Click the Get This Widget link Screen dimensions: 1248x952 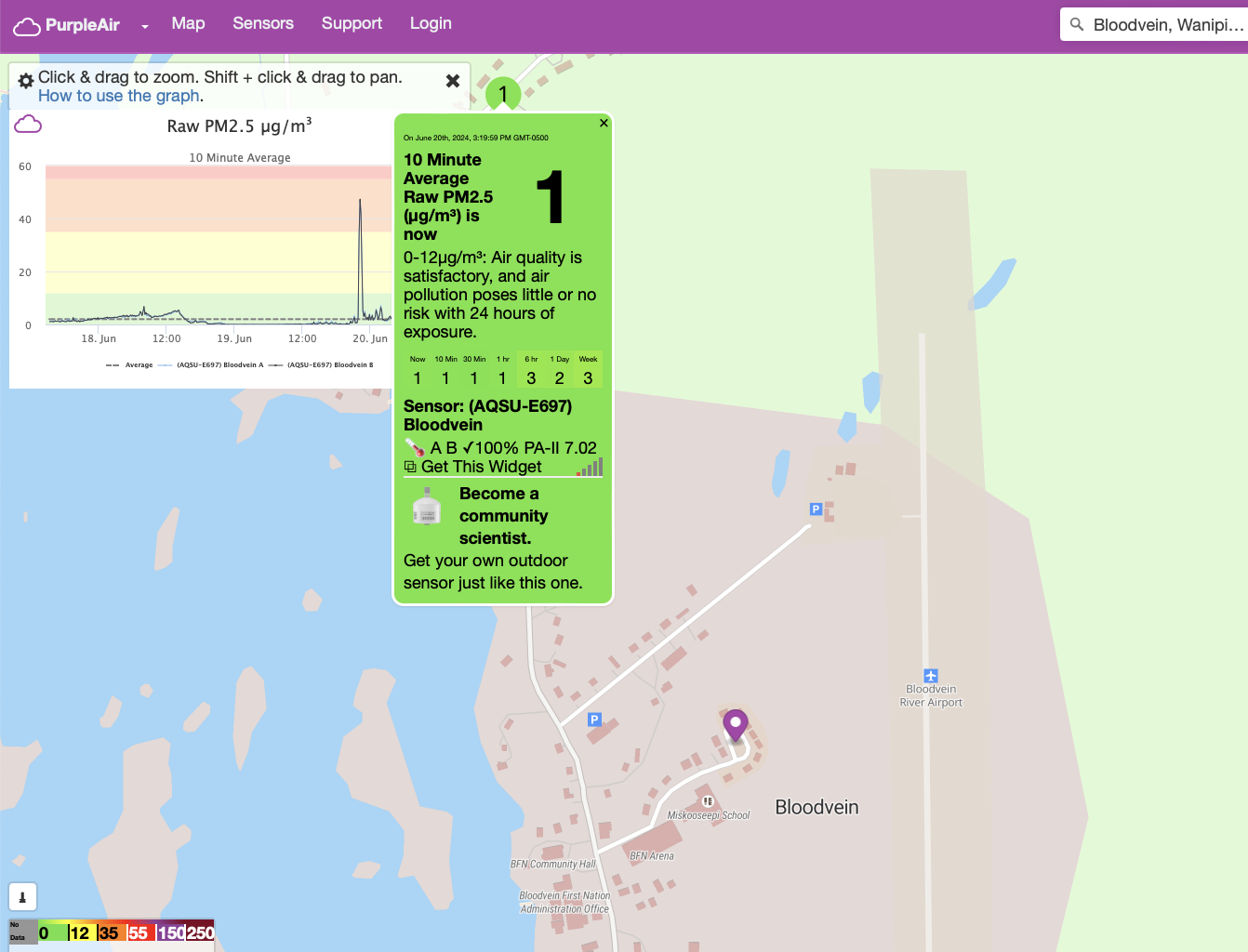pos(481,467)
